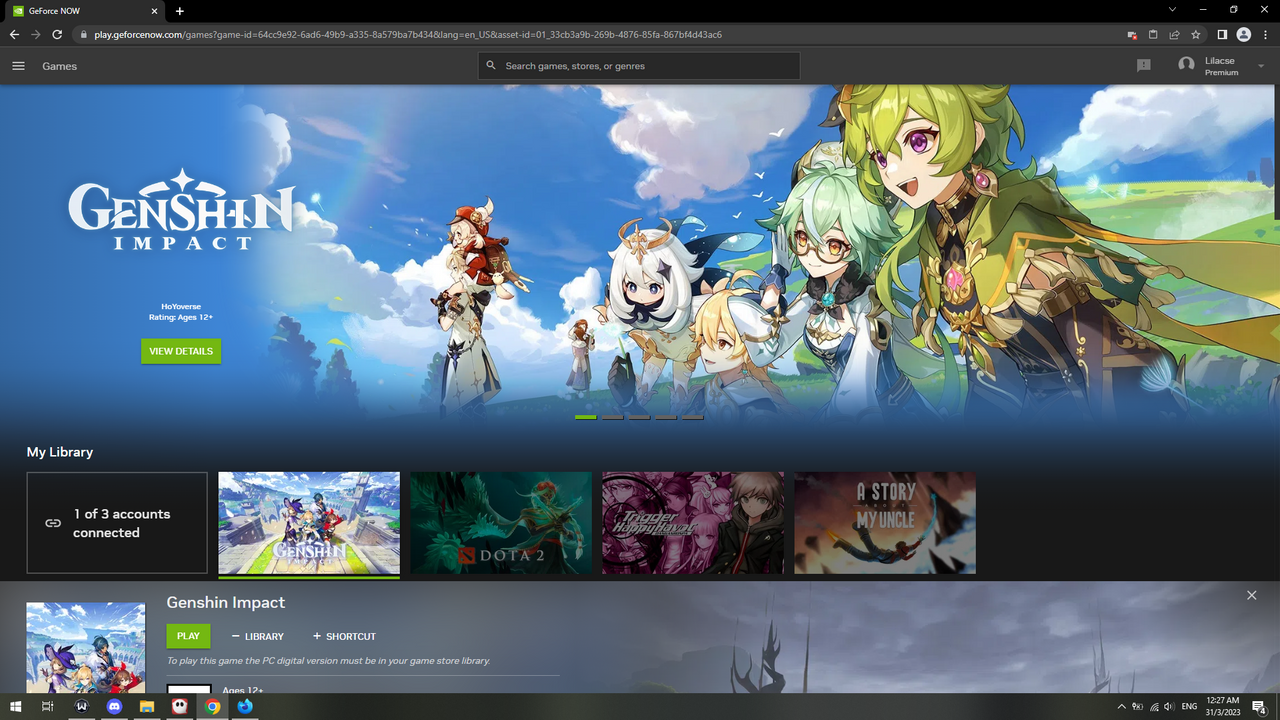Viewport: 1280px width, 720px height.
Task: Click the My Library heading
Action: coord(60,452)
